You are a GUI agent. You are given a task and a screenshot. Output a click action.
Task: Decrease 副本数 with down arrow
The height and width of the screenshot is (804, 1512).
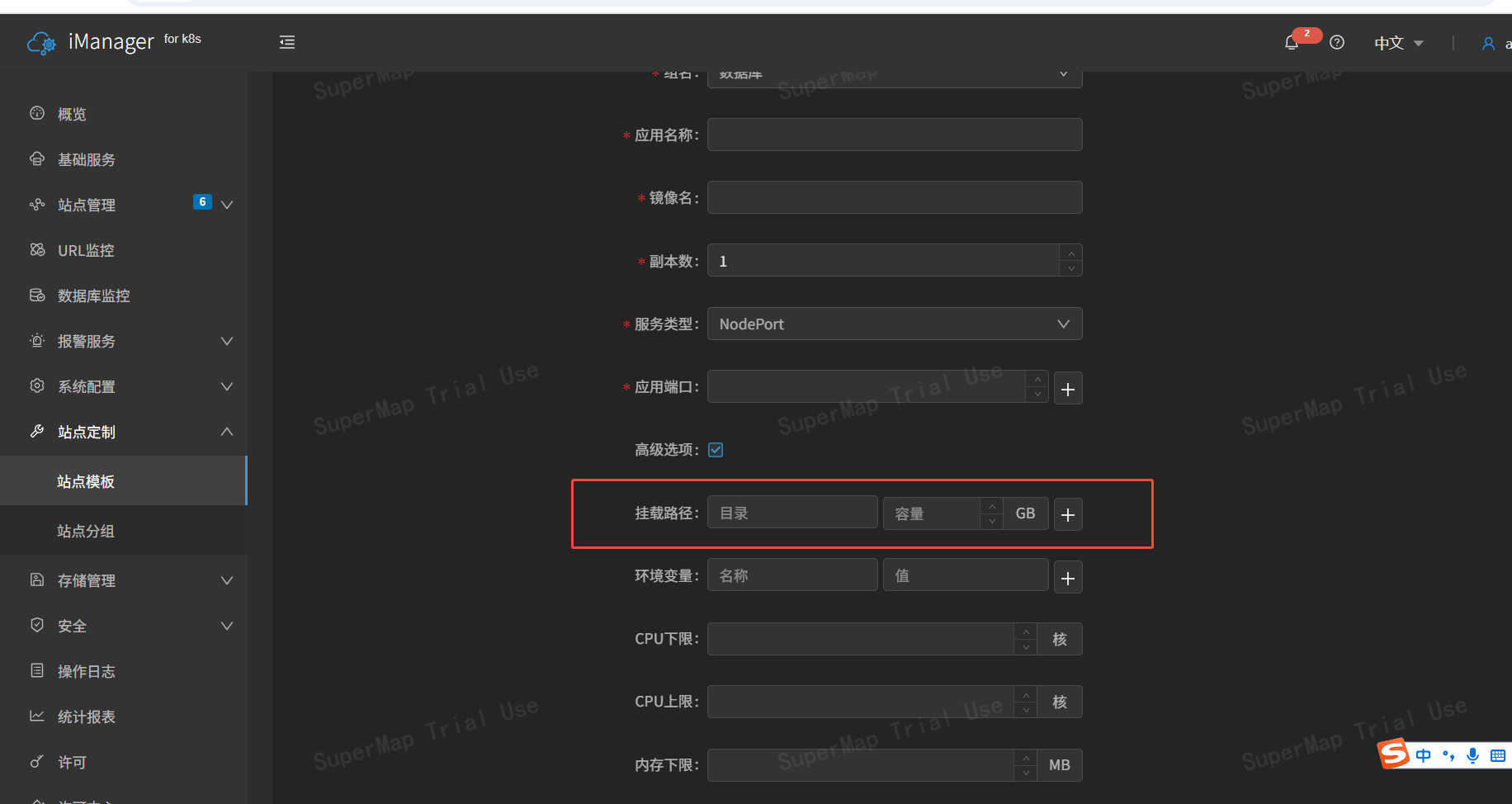(1071, 268)
